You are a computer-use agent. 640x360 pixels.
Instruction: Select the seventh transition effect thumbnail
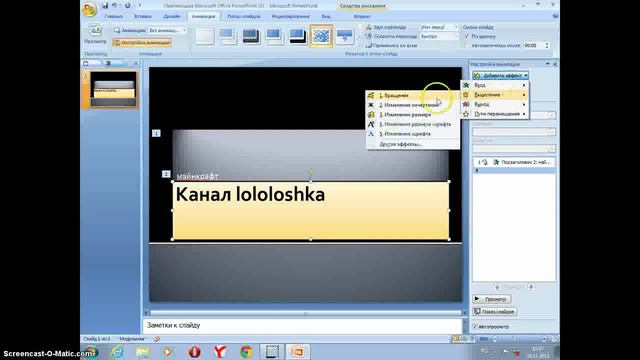(344, 36)
